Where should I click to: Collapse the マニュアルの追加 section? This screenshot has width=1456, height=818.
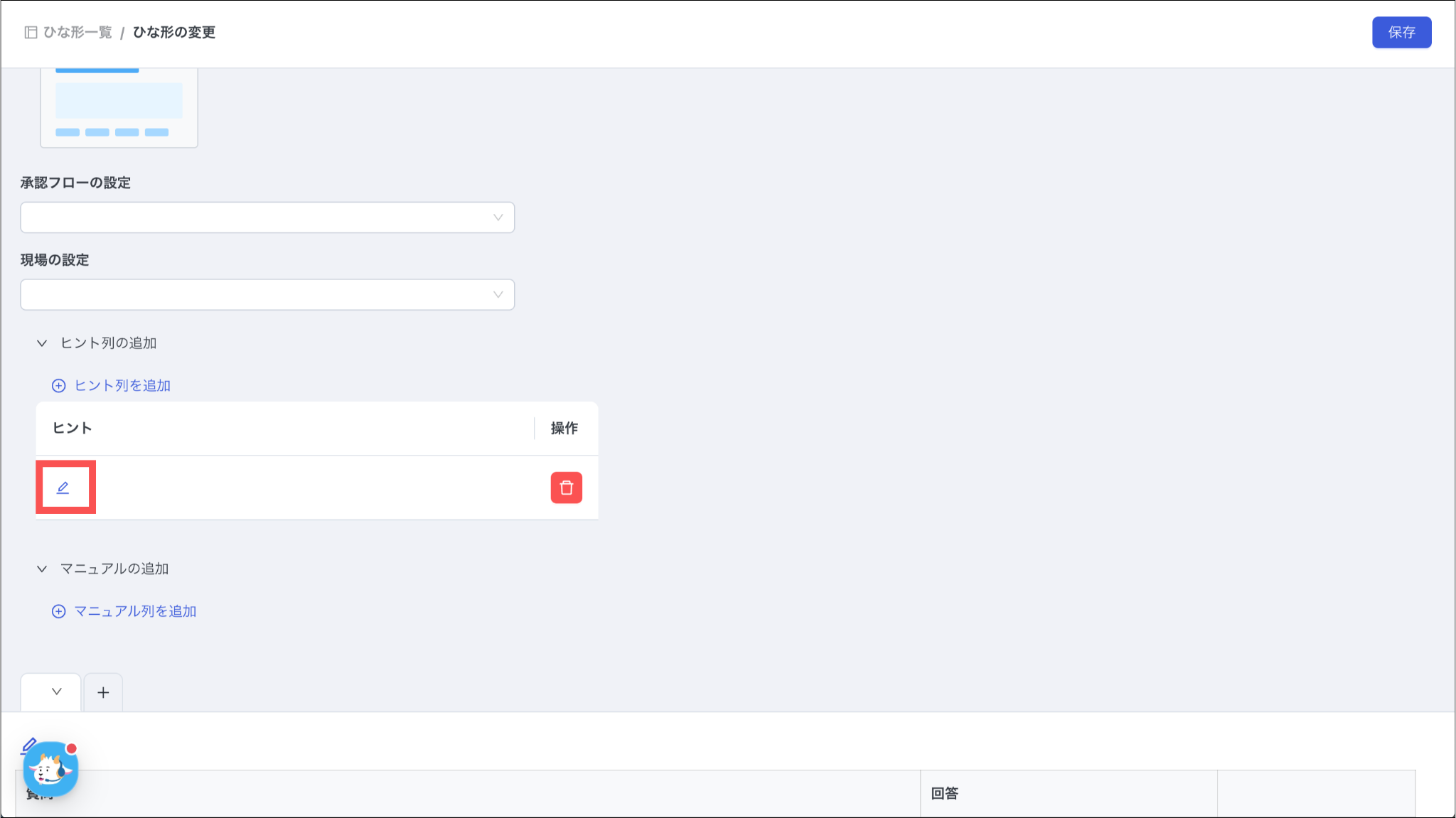pos(42,569)
